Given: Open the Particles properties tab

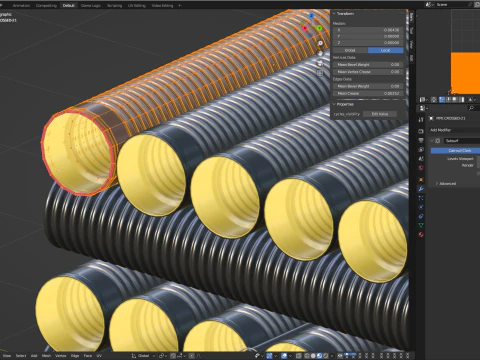Looking at the screenshot, I should click(x=421, y=198).
